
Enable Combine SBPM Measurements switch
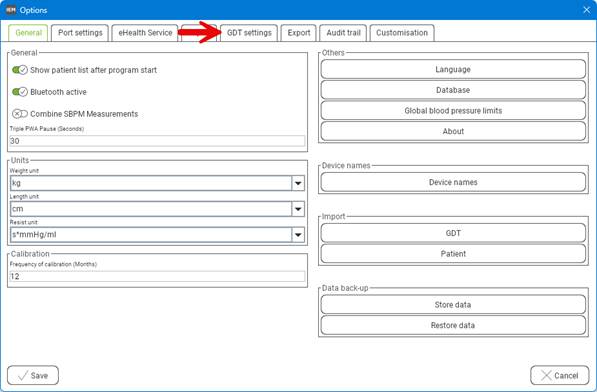tap(20, 114)
